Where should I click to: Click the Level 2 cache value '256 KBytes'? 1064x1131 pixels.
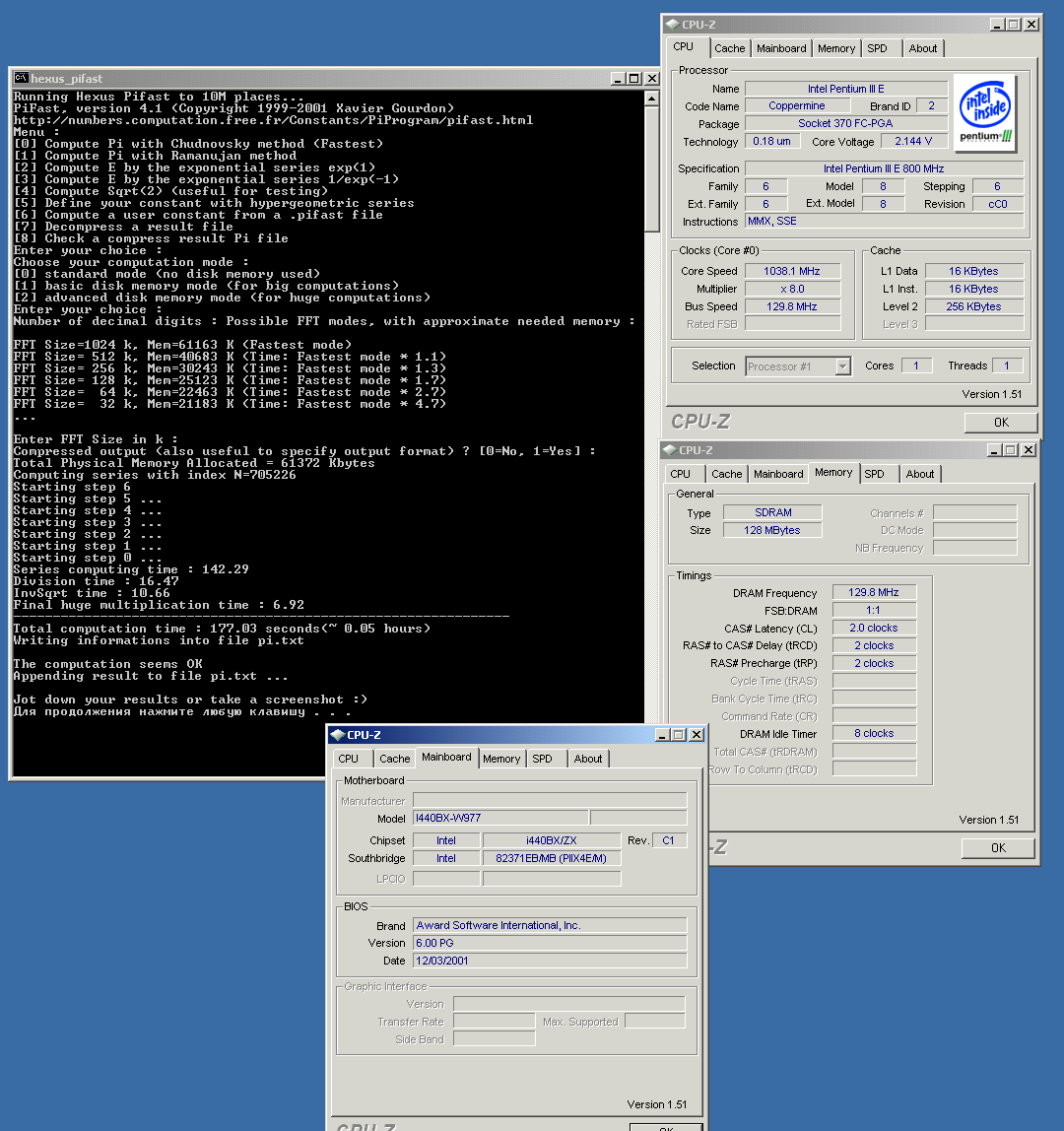[973, 306]
